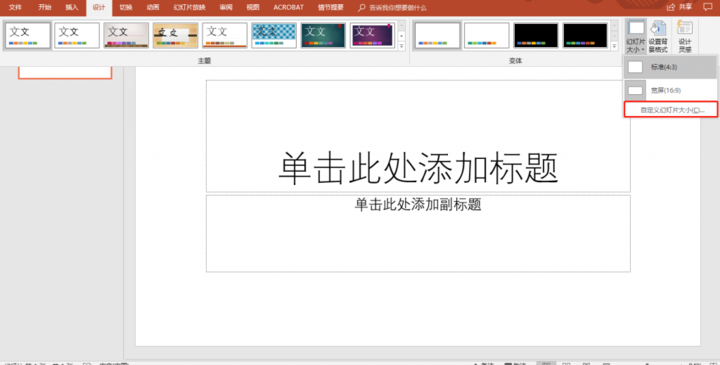
Task: Open the 审阅 ribbon tab
Action: coord(225,7)
